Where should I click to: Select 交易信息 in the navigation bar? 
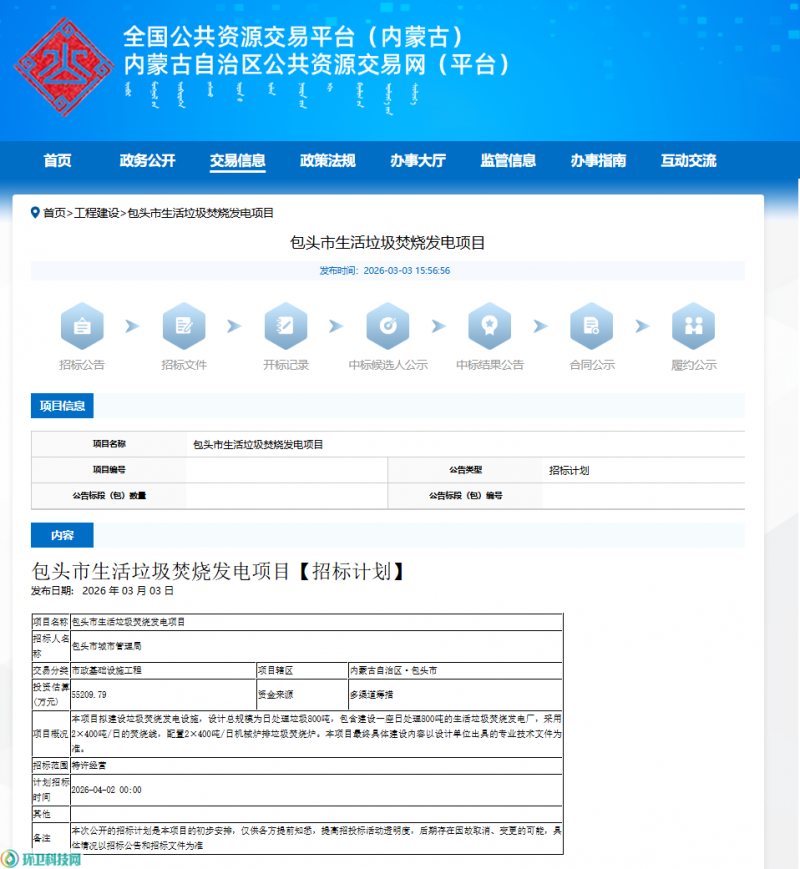pyautogui.click(x=237, y=161)
